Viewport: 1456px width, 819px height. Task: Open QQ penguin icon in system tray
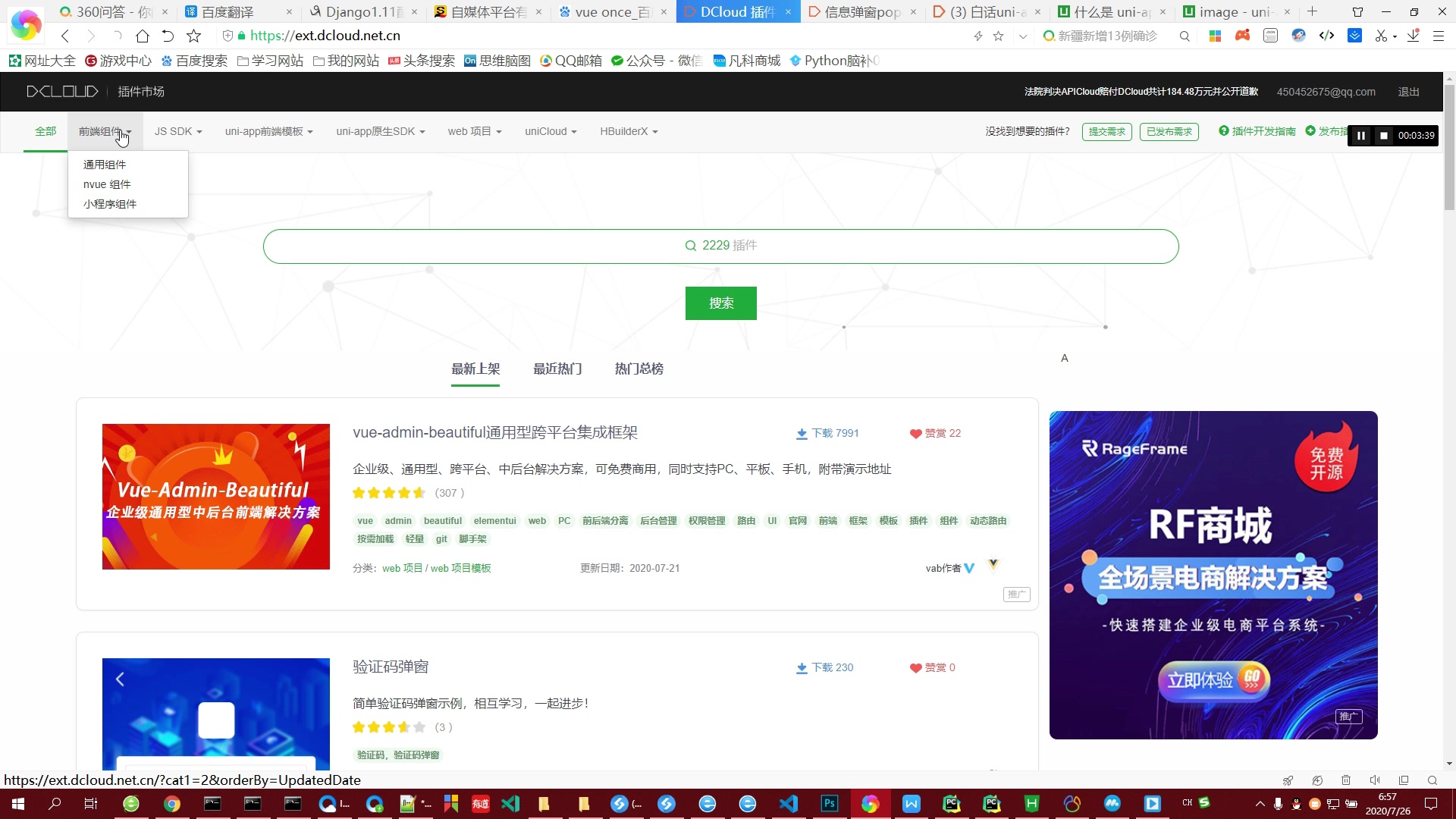click(1296, 804)
